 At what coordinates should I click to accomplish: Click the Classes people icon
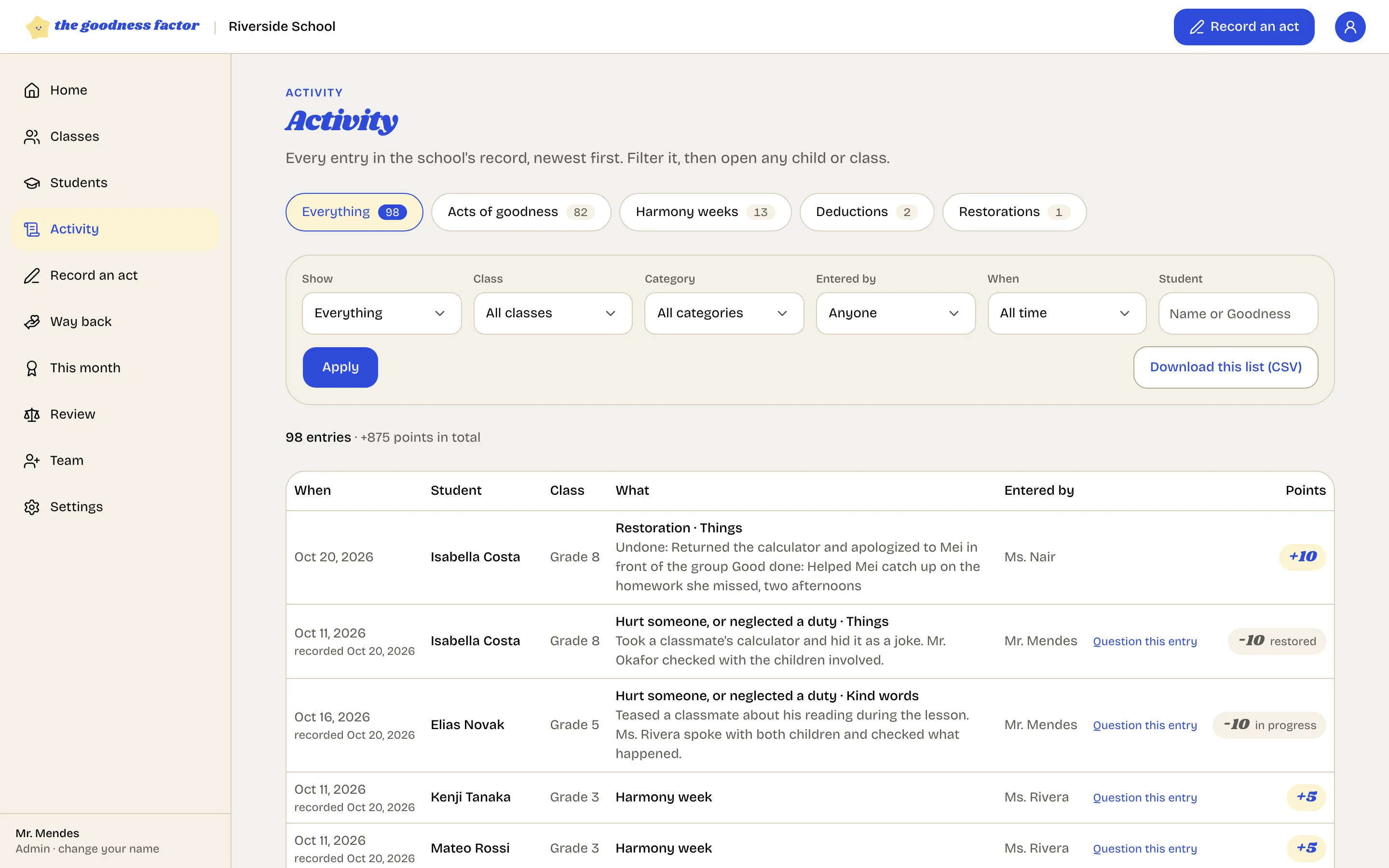31,136
